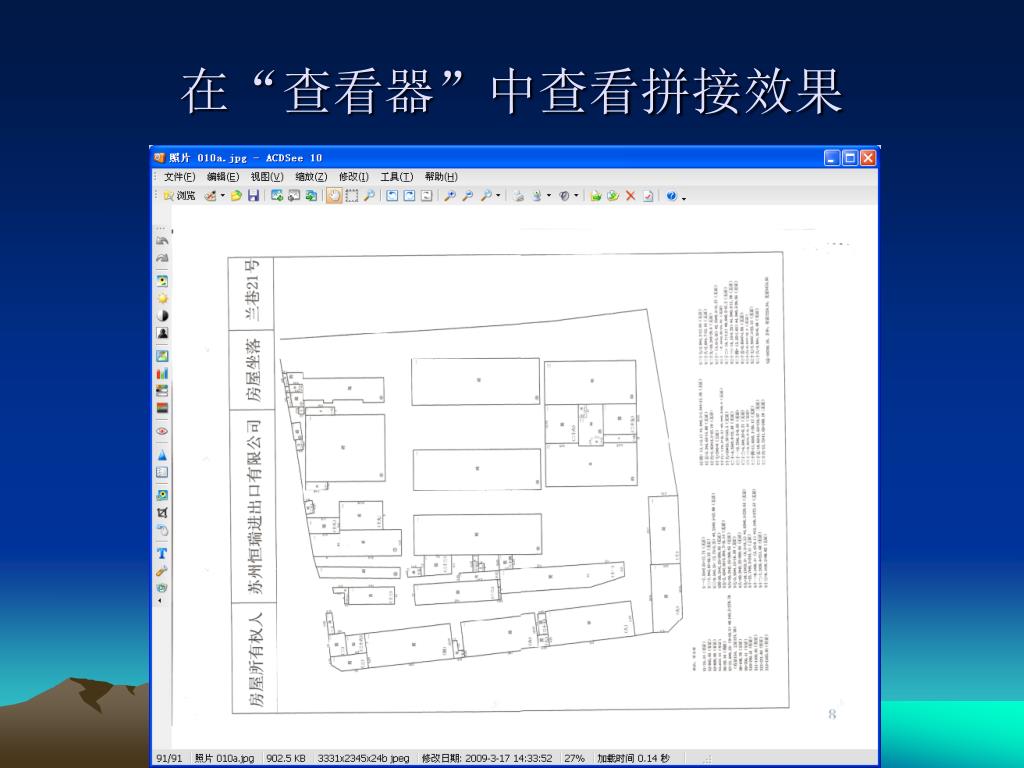Image resolution: width=1024 pixels, height=768 pixels.
Task: Click the move-to-folder icon
Action: click(x=596, y=195)
